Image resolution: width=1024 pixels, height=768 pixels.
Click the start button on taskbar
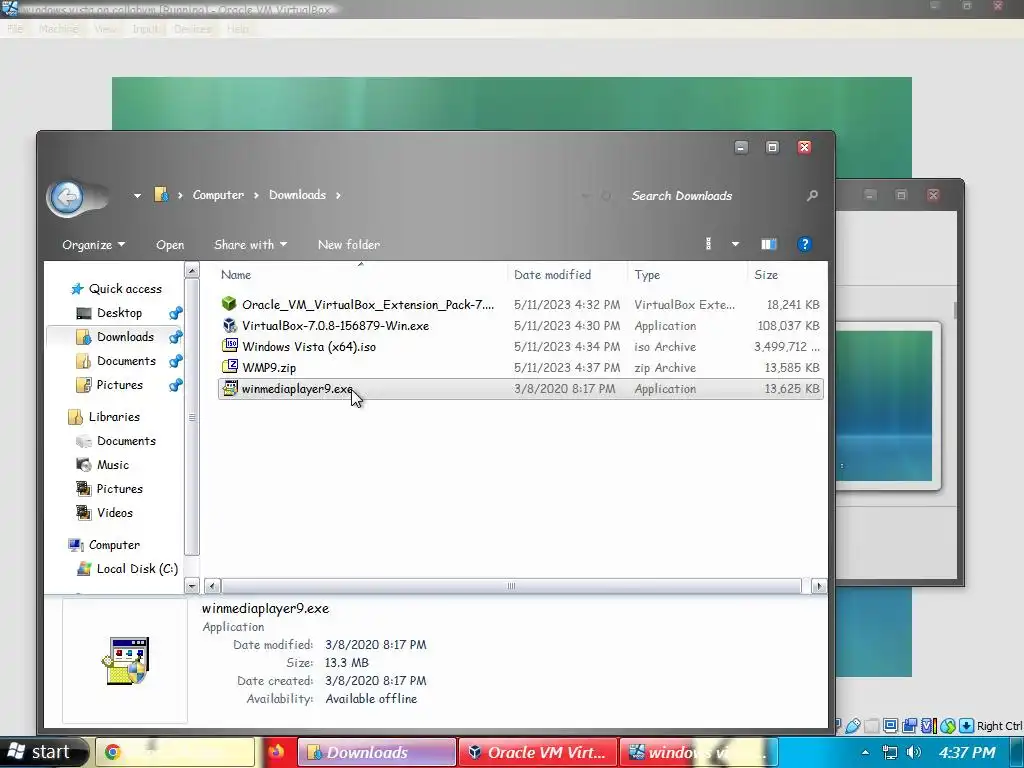click(x=43, y=752)
